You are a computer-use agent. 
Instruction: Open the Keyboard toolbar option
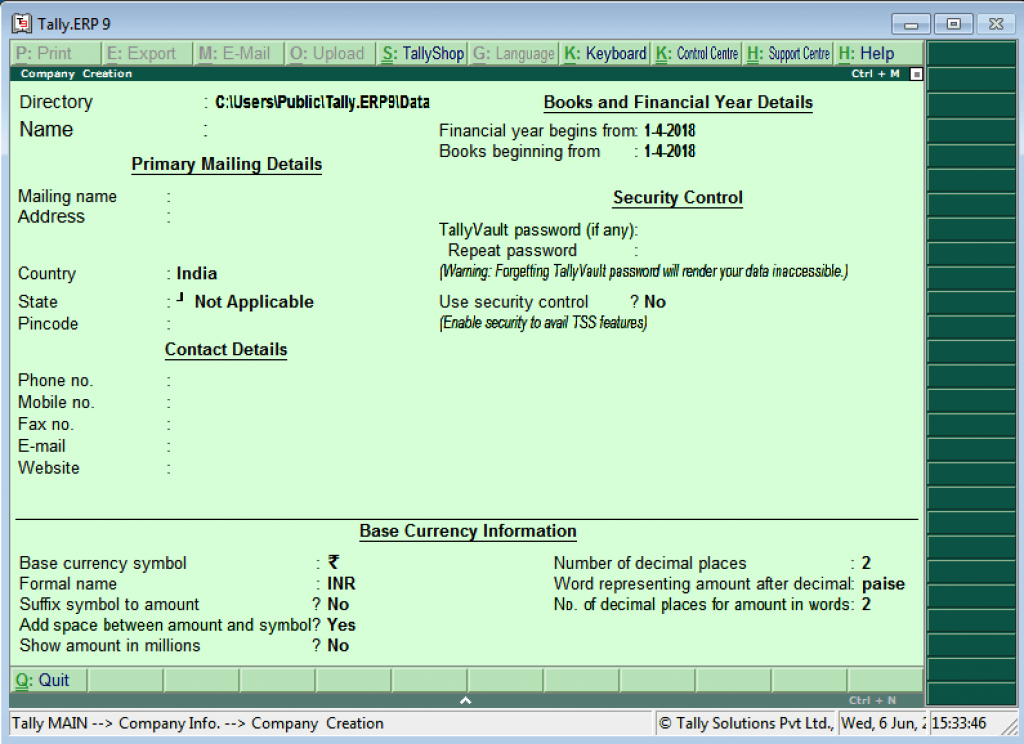click(605, 54)
